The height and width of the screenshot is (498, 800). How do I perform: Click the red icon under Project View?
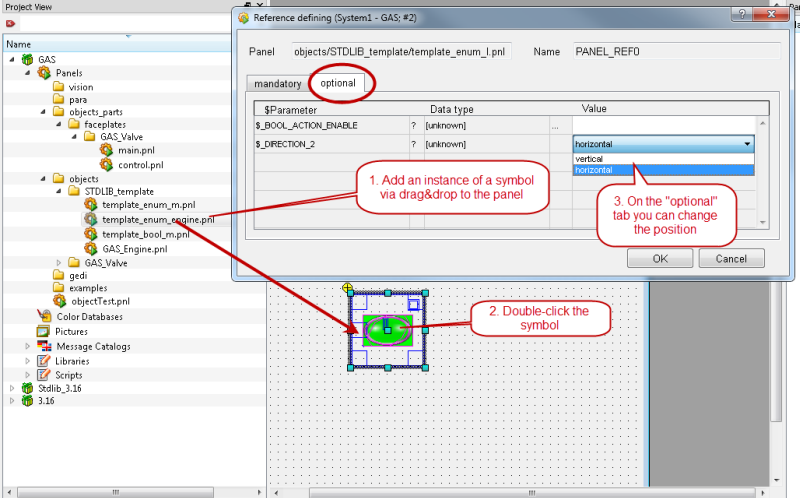(x=11, y=23)
